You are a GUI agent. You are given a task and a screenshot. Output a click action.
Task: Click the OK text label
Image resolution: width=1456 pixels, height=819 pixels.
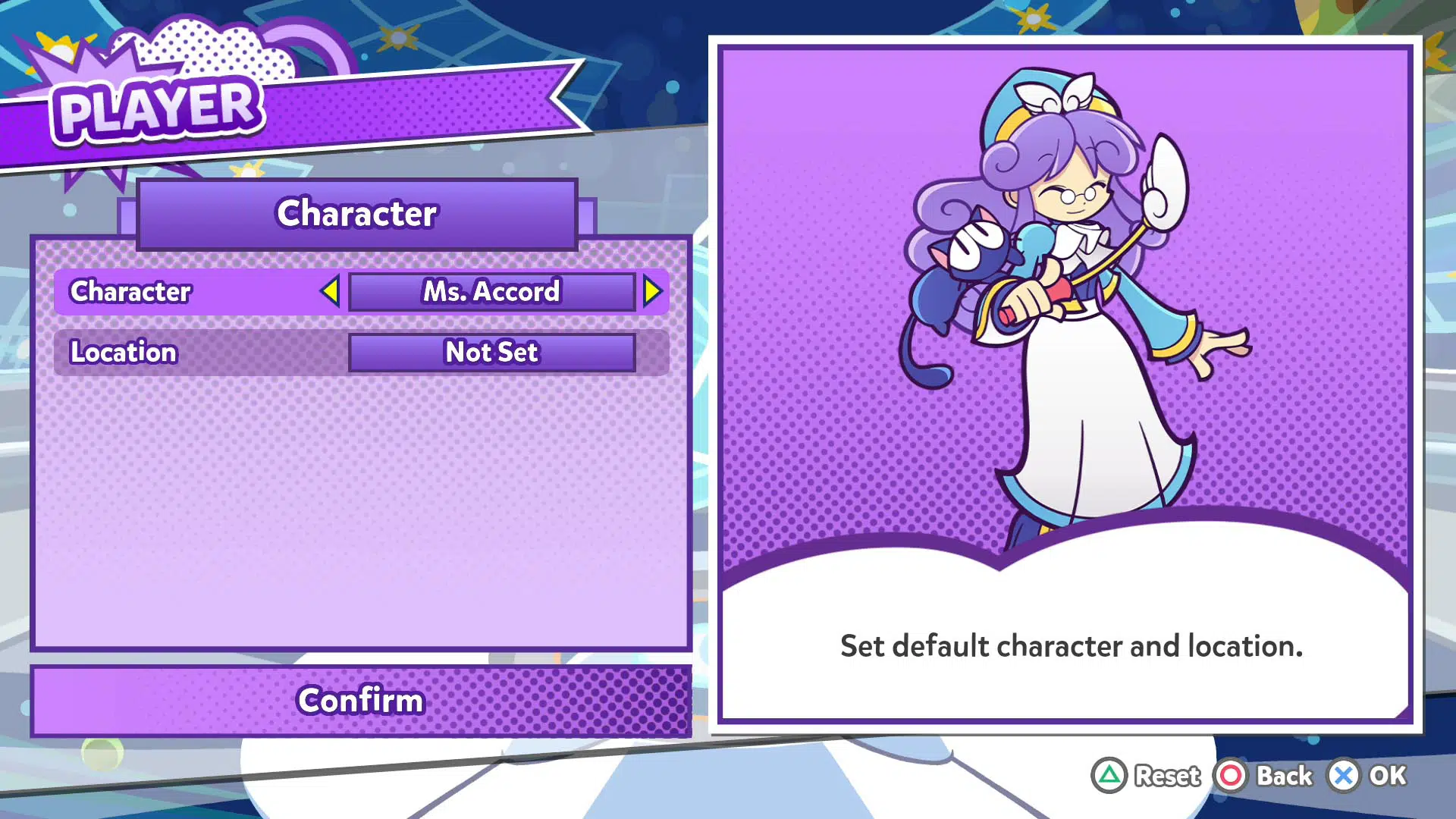tap(1388, 776)
